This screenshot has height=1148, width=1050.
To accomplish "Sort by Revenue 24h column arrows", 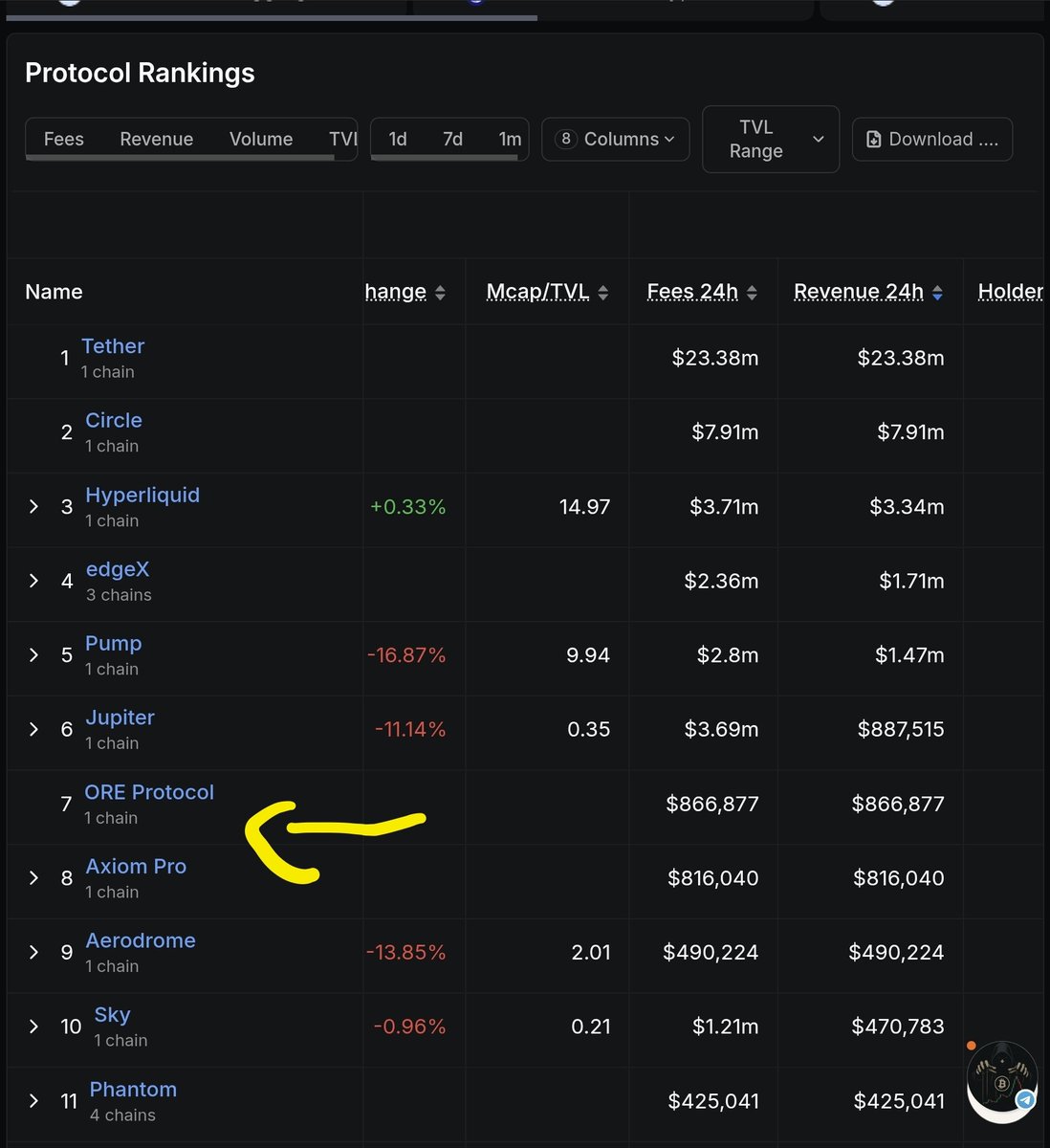I will 938,293.
